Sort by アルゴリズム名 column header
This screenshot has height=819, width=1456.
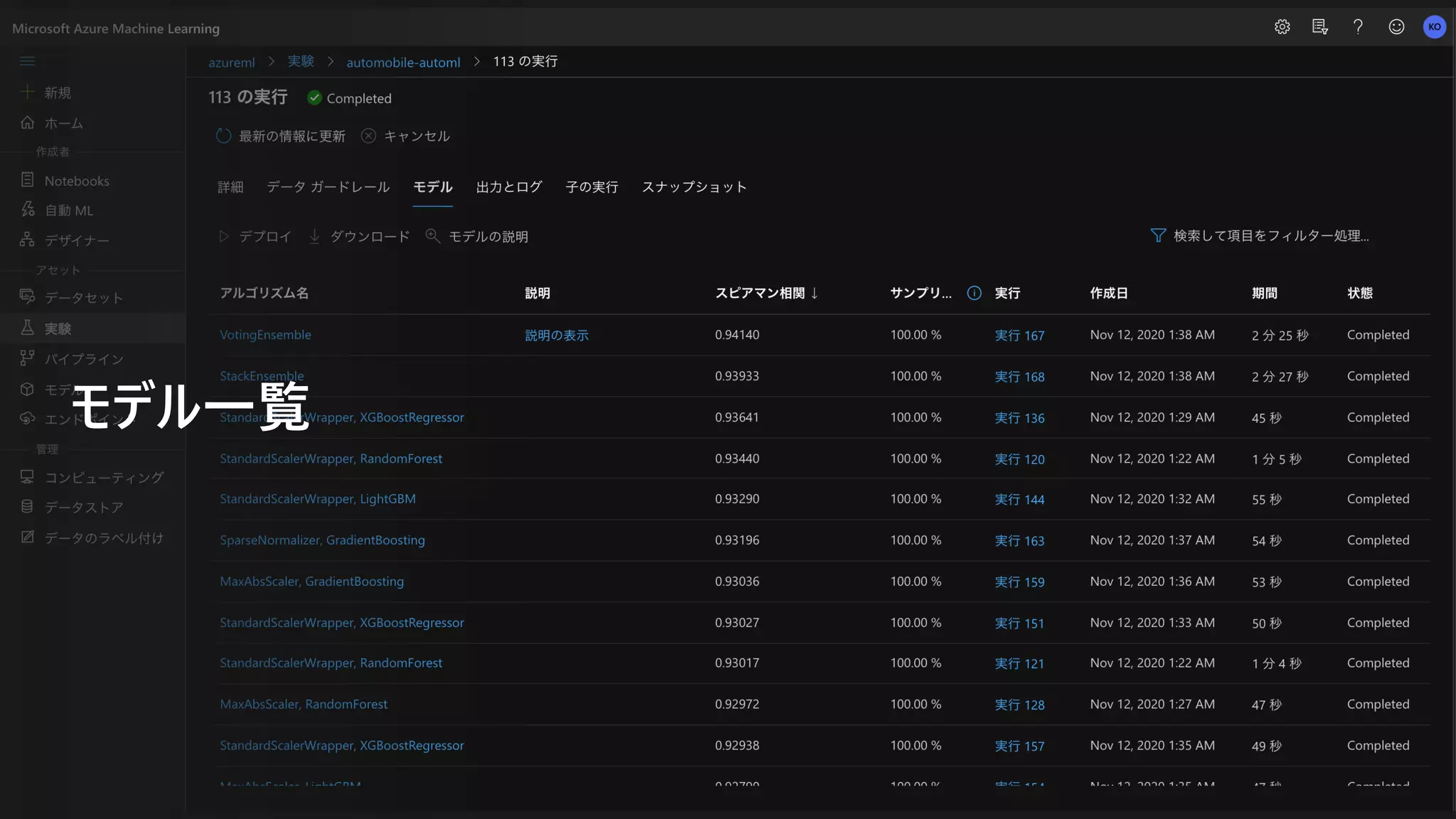click(264, 293)
